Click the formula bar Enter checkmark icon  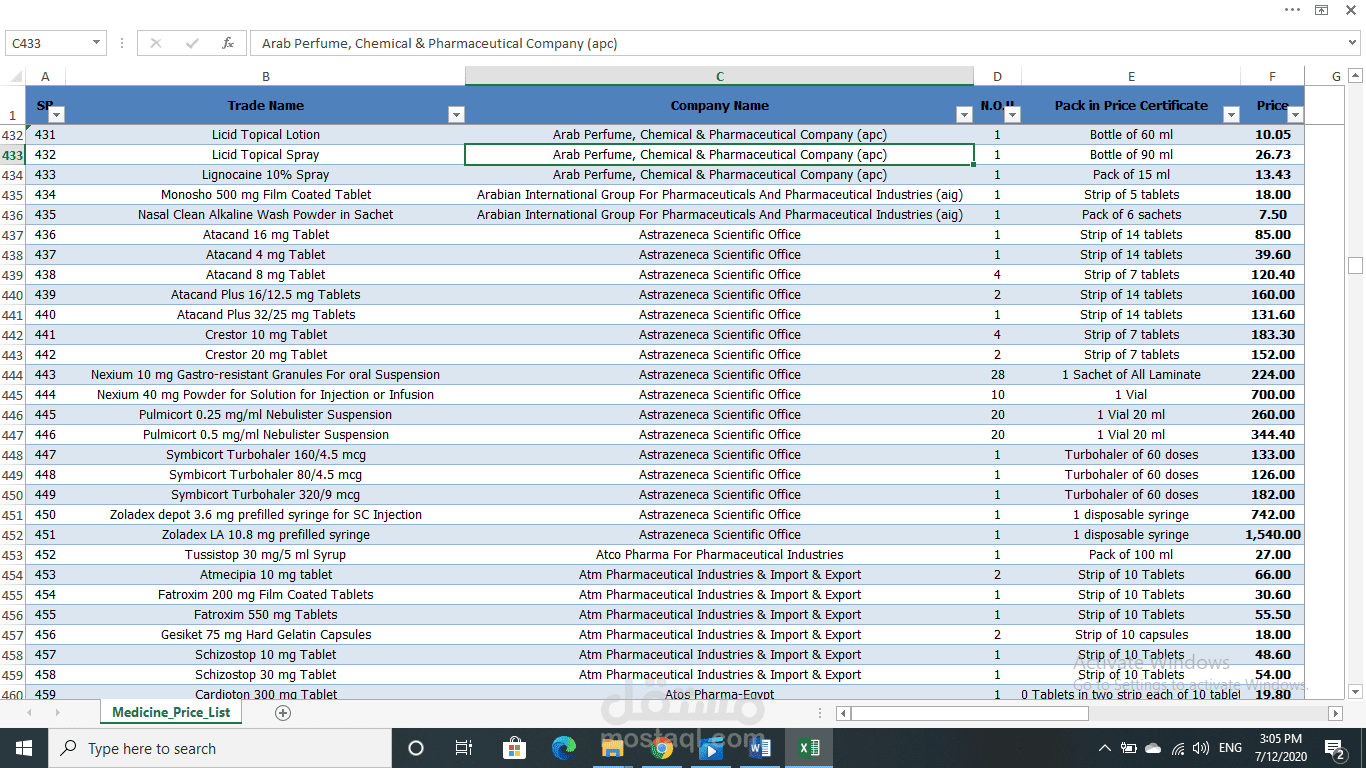pos(192,43)
